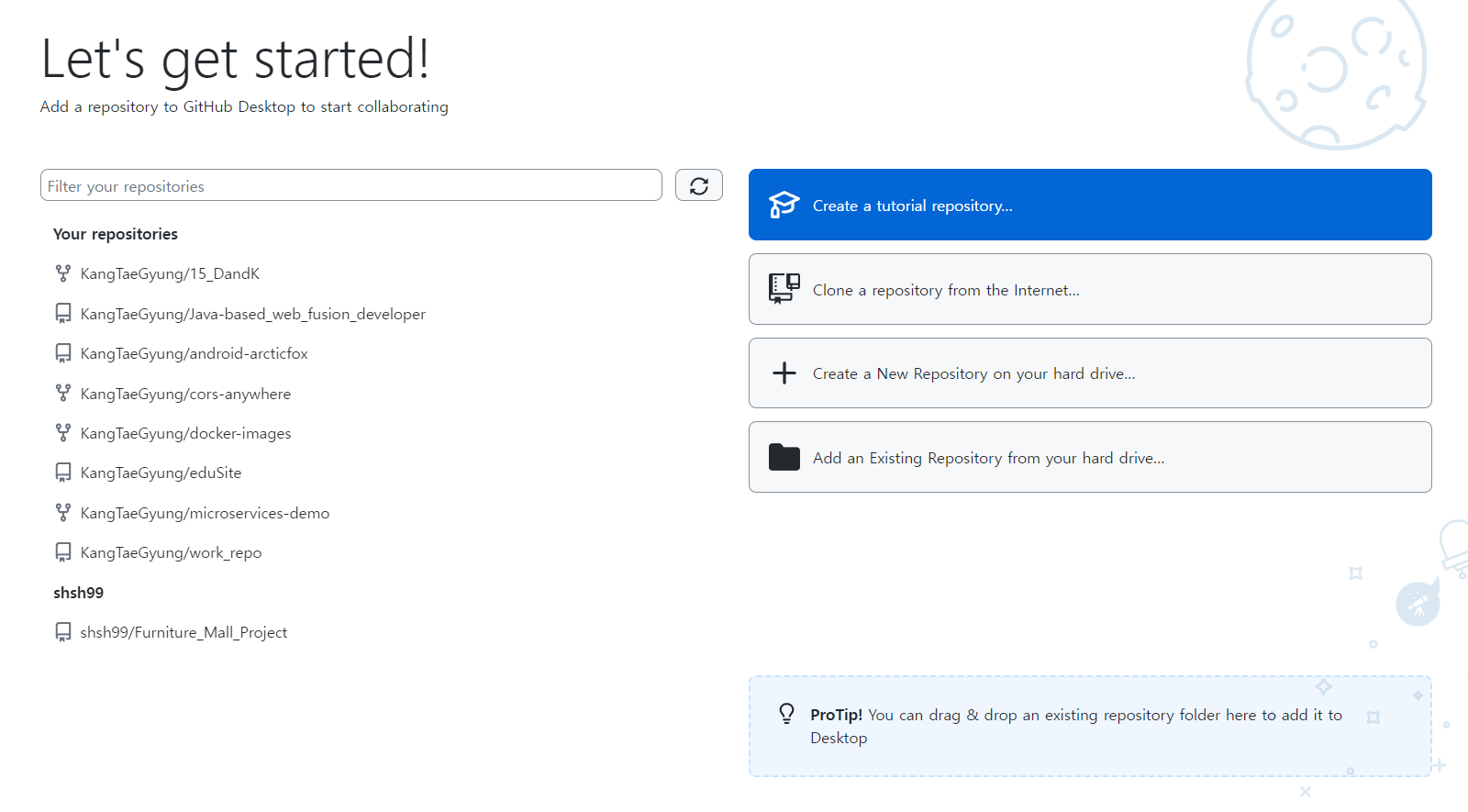Click the fork icon beside cors-anywhere
1468x812 pixels.
pos(63,393)
